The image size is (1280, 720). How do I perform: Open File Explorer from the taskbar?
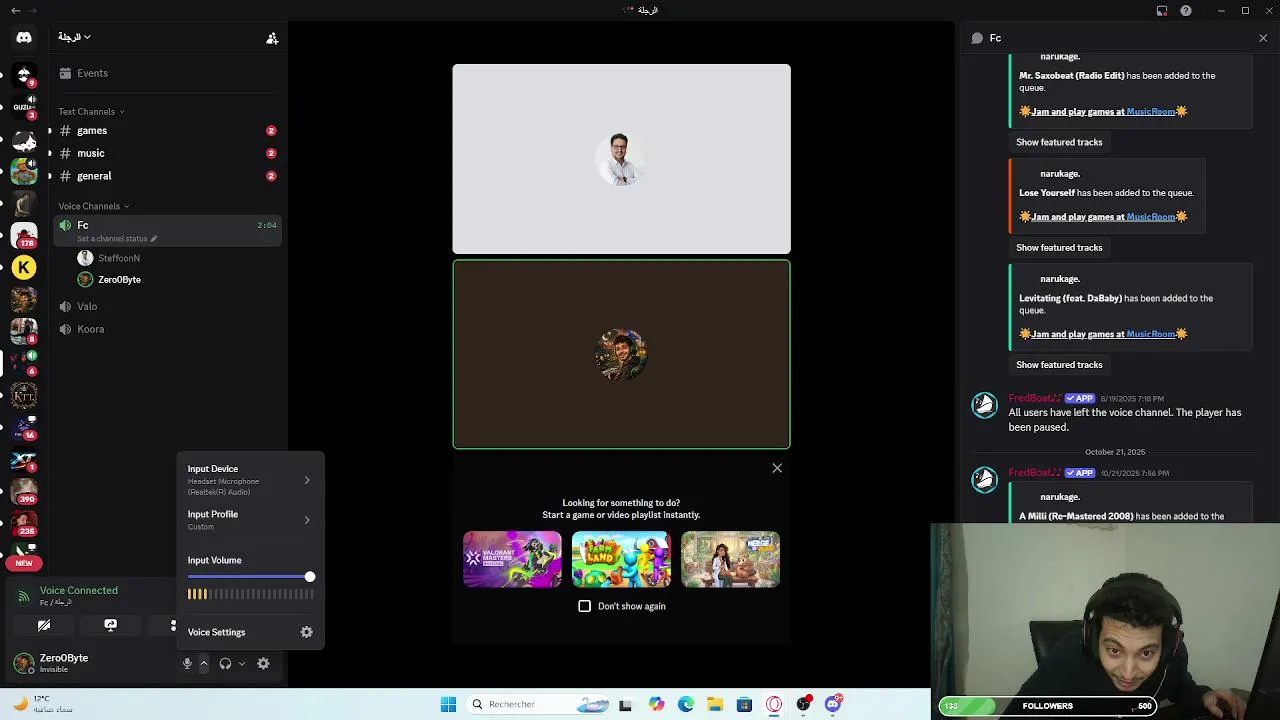715,704
